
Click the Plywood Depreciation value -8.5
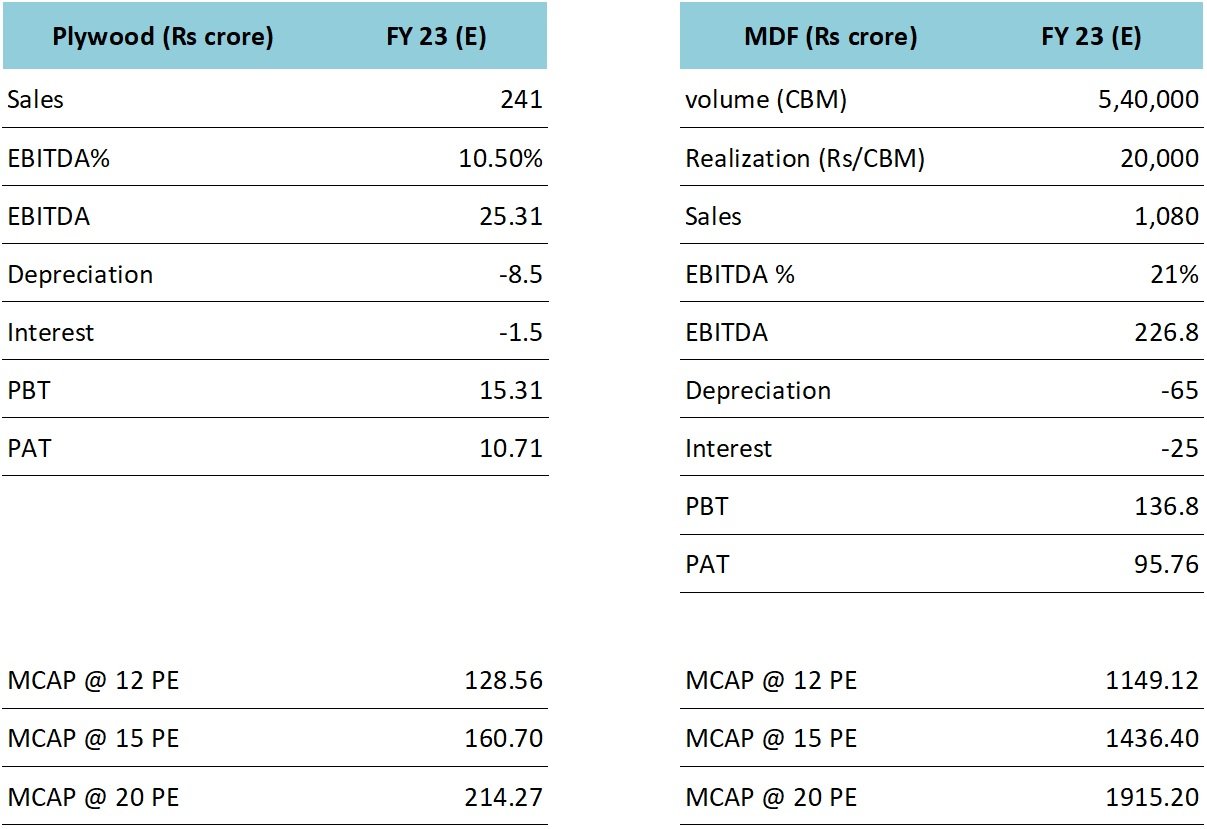tap(520, 274)
